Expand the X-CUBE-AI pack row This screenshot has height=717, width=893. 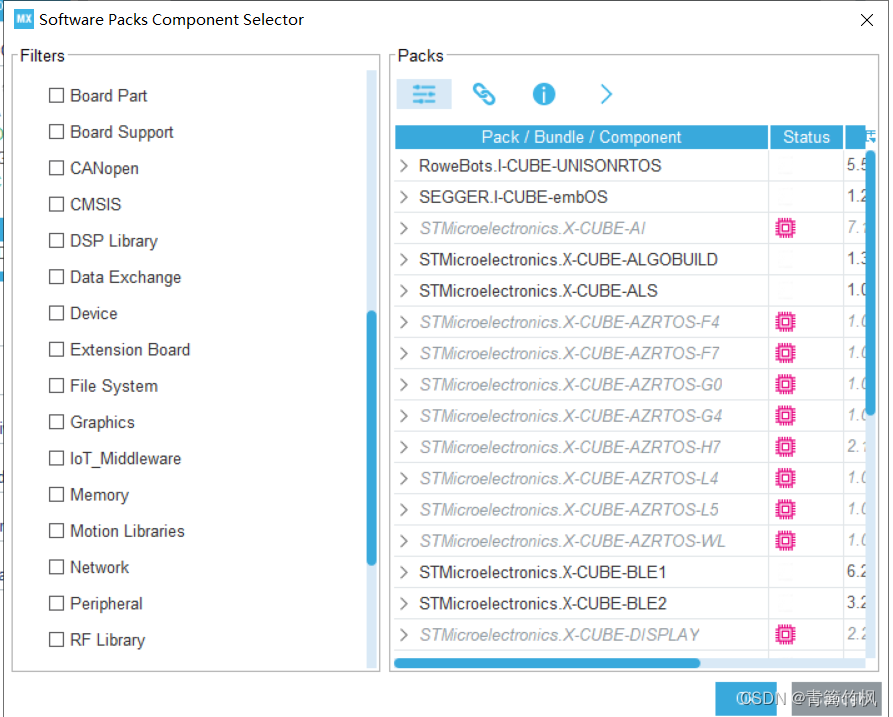pos(404,228)
